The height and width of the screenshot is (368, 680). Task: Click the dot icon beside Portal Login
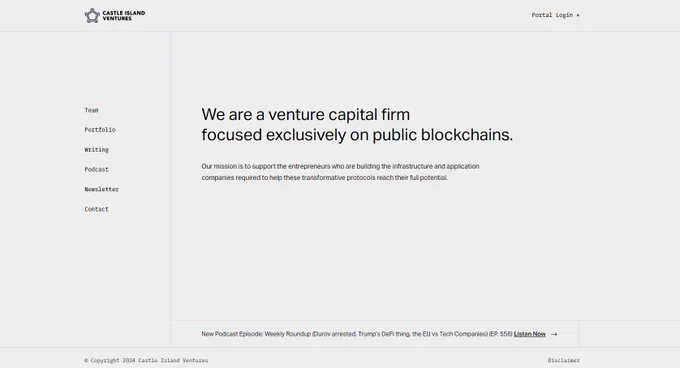578,15
